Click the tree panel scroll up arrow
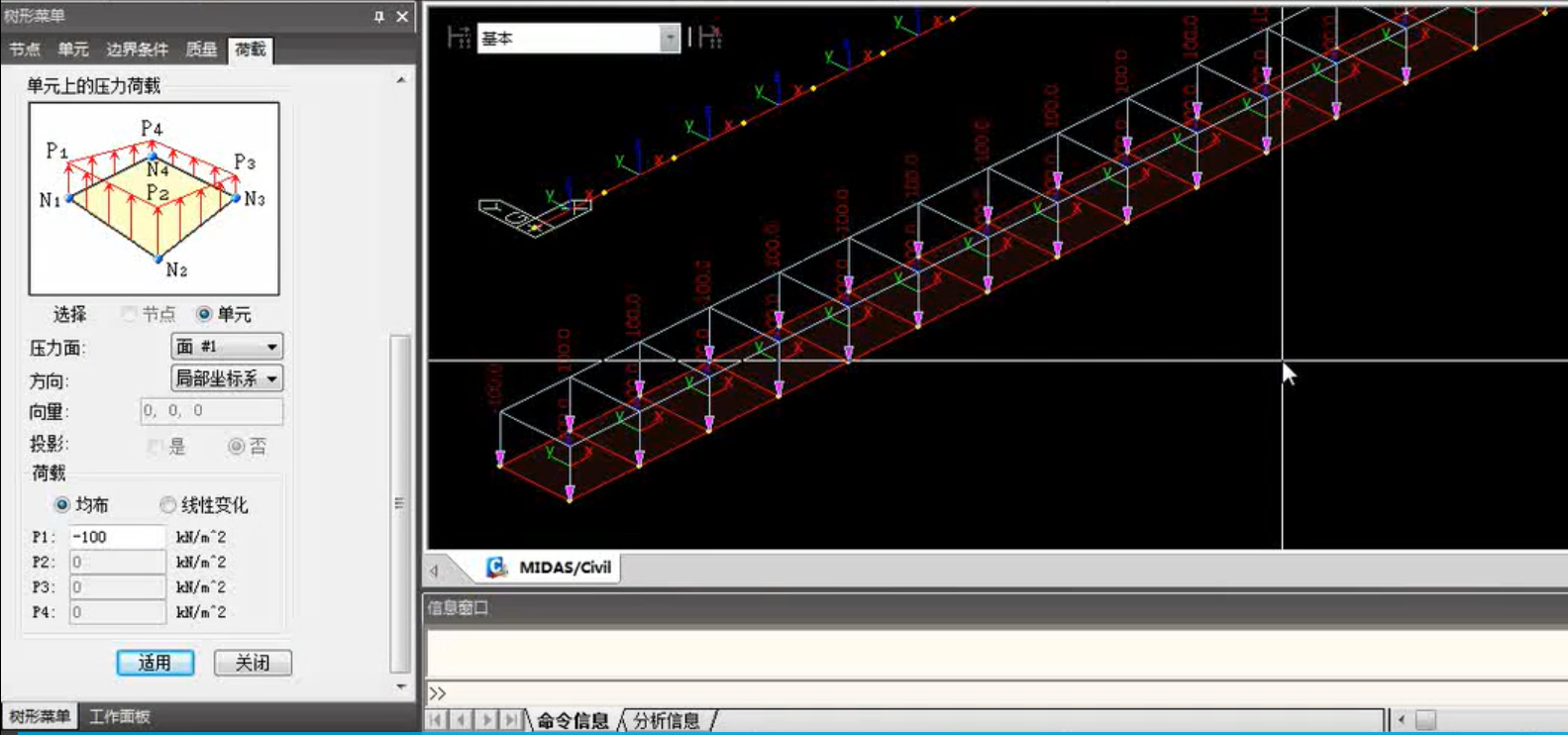 401,80
